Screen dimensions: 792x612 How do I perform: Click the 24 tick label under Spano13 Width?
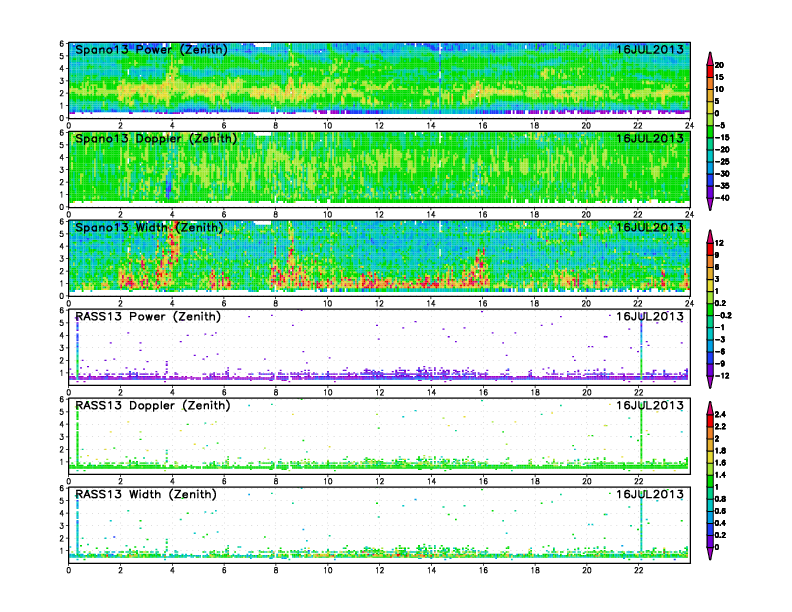pyautogui.click(x=689, y=301)
